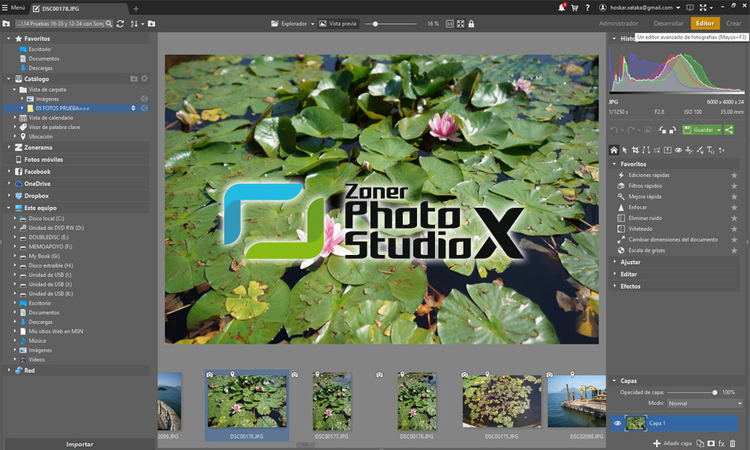Open Cambiar dimensiones del documento
This screenshot has height=450, width=750.
click(x=673, y=240)
